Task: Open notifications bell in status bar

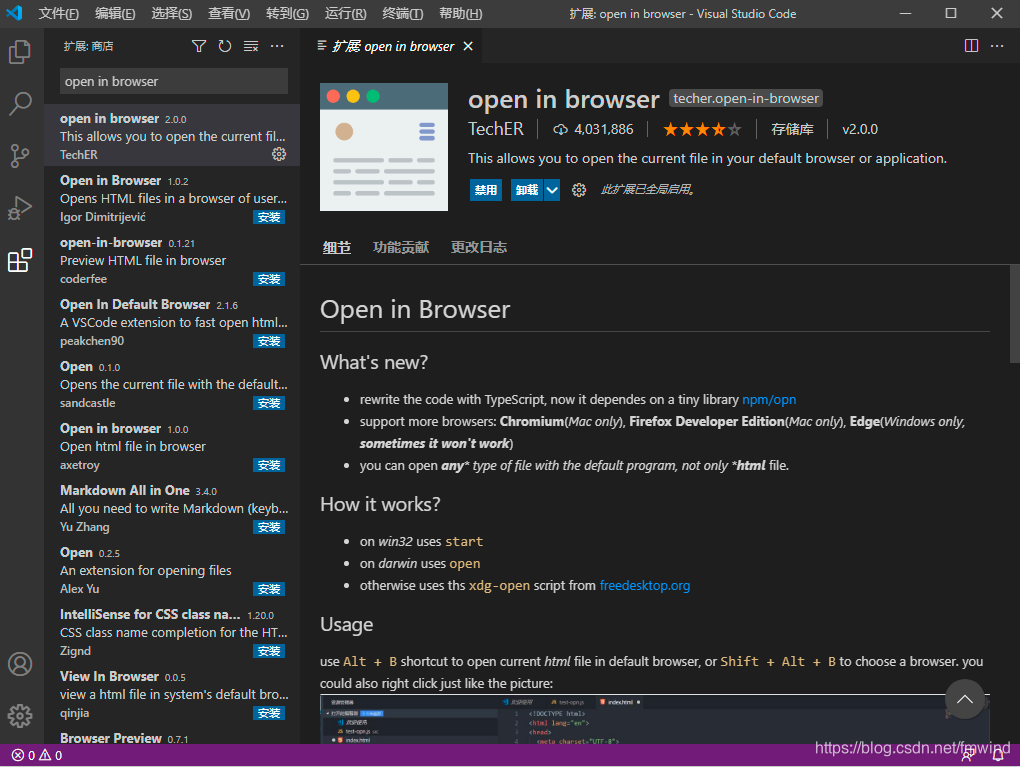Action: click(x=998, y=755)
